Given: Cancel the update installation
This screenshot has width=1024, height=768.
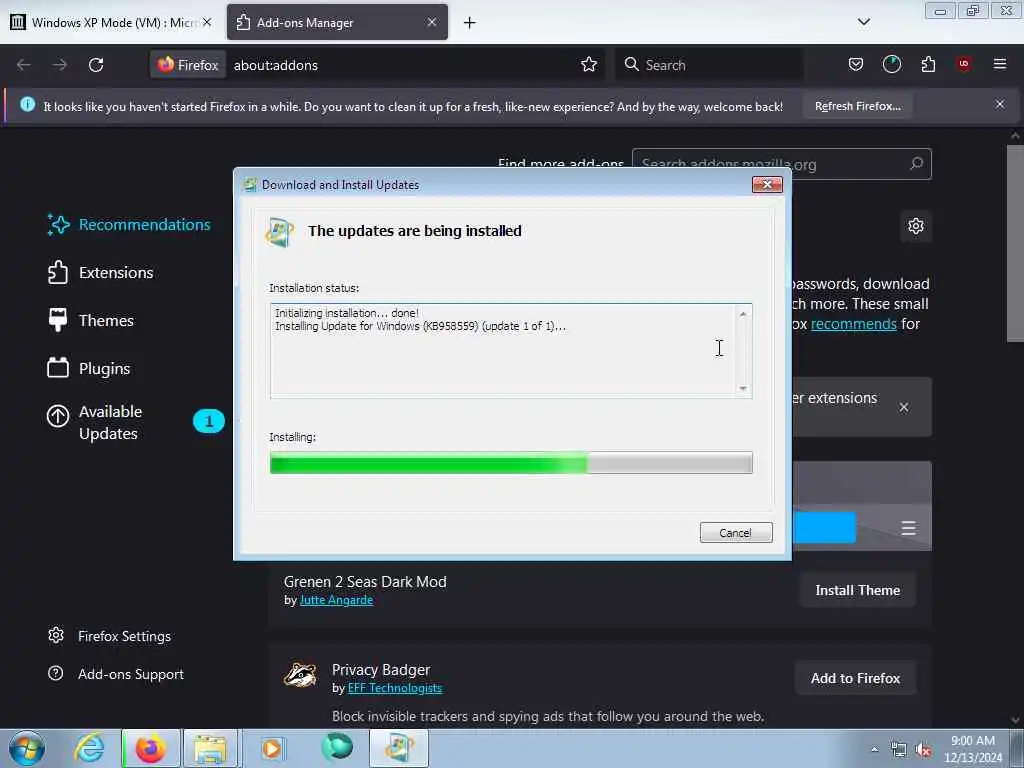Looking at the screenshot, I should click(736, 532).
